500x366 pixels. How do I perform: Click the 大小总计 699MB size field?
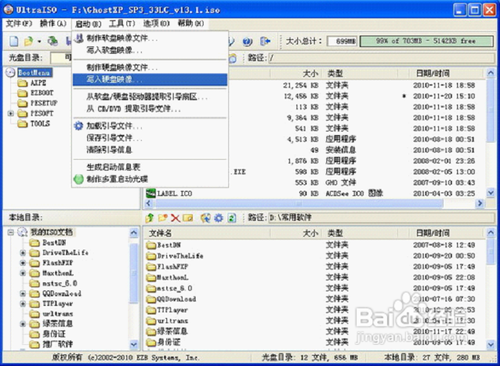pyautogui.click(x=342, y=41)
